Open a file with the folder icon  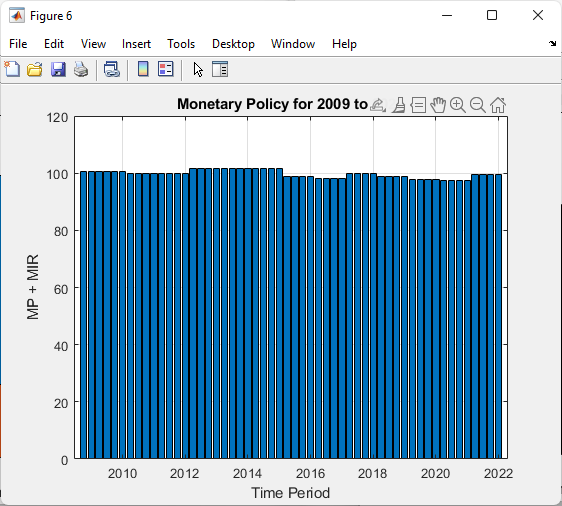tap(35, 69)
